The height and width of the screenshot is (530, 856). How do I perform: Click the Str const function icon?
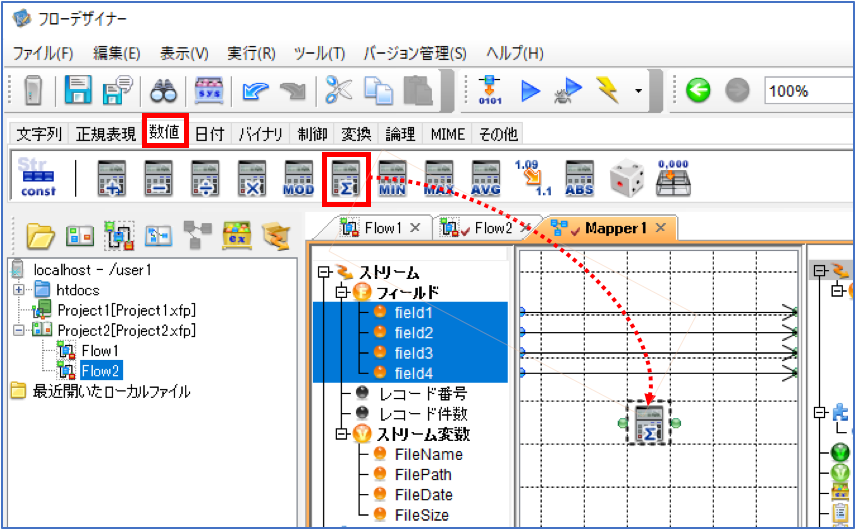(x=38, y=177)
